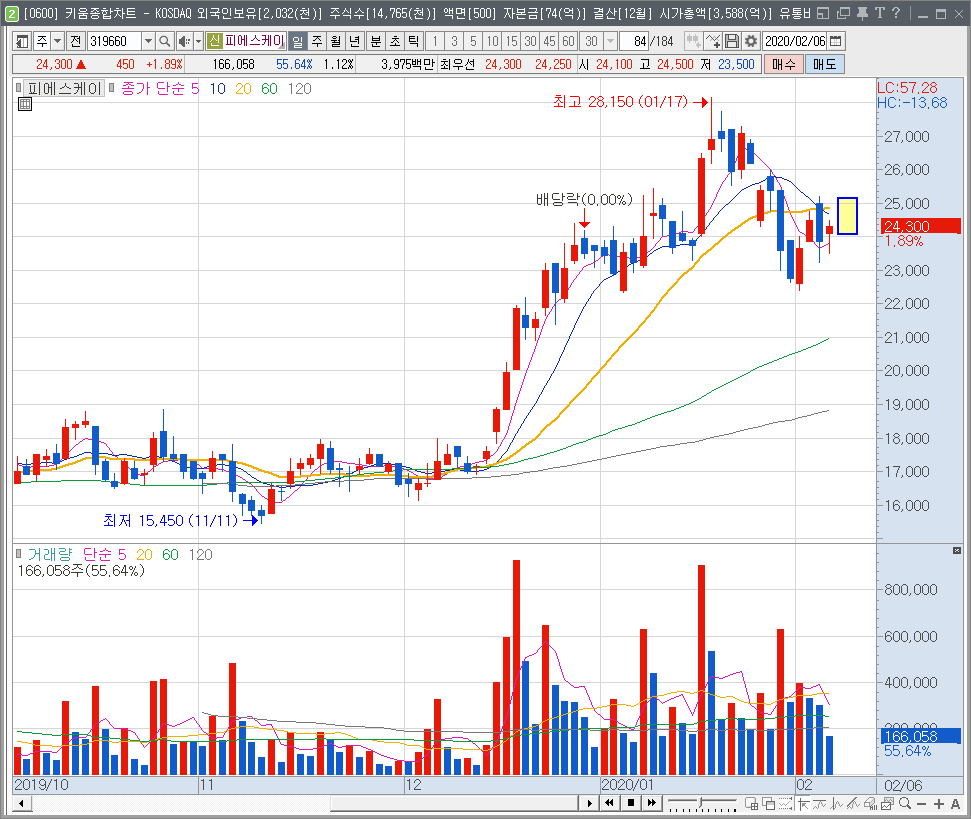Toggle the left side panel icon

22,41
